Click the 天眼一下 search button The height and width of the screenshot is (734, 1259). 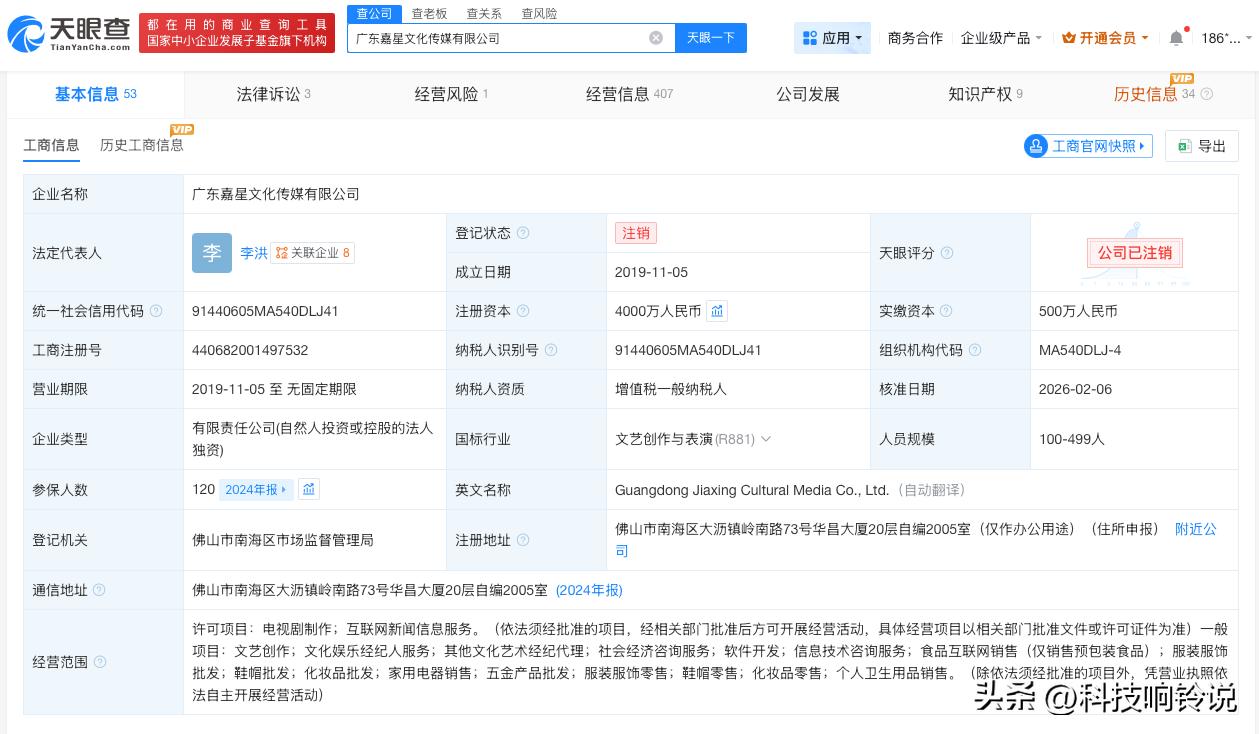point(711,38)
